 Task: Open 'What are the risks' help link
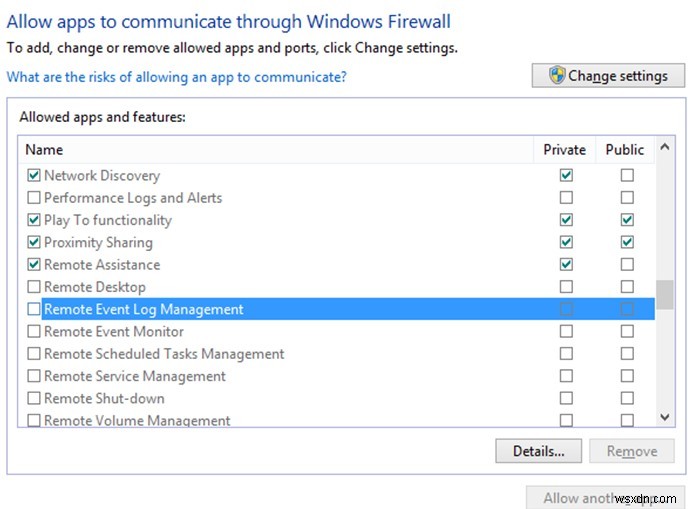click(x=176, y=77)
